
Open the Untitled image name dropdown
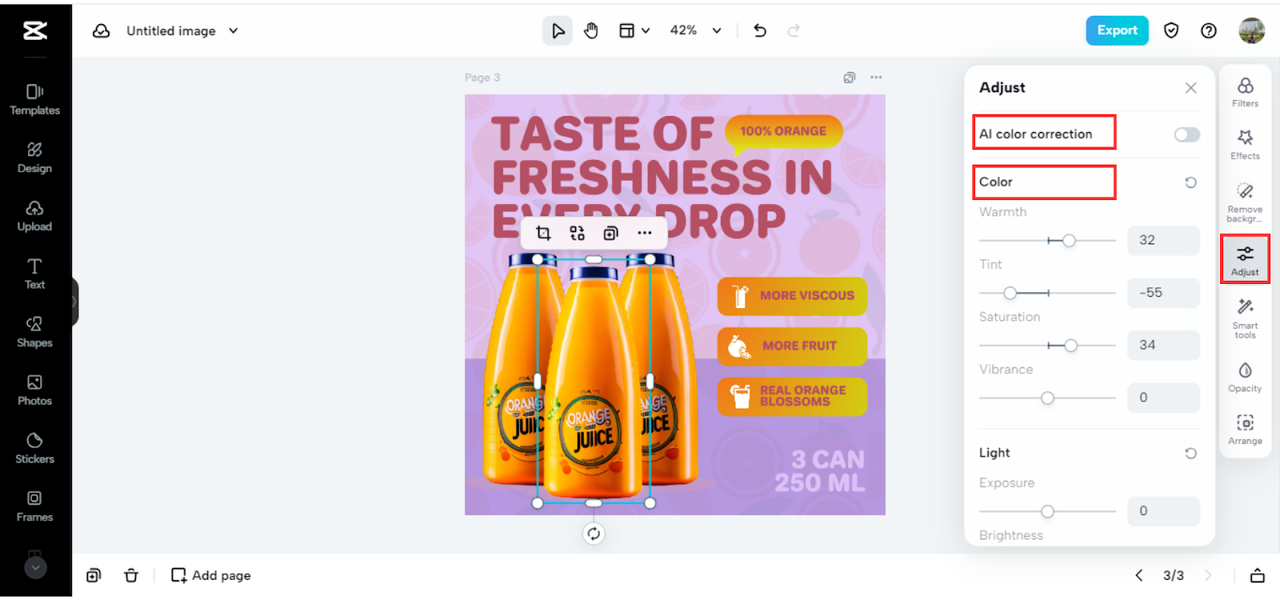tap(182, 31)
